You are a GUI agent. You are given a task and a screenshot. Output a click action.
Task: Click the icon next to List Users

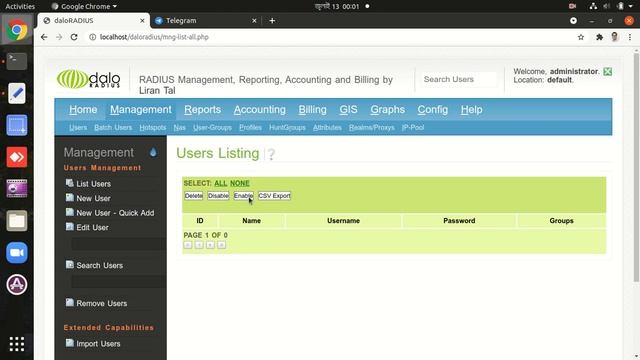[70, 183]
